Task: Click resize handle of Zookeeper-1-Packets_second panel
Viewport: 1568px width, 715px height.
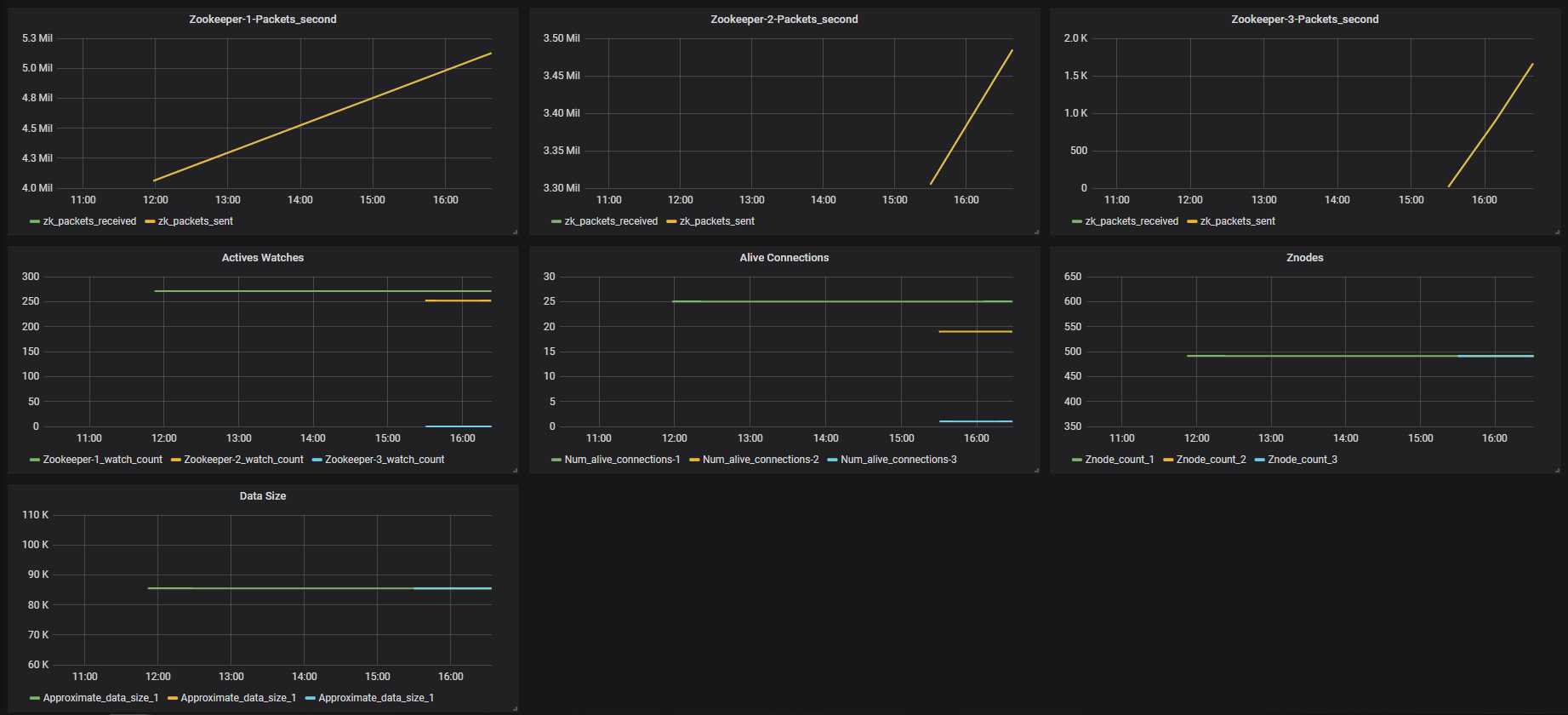Action: click(515, 232)
